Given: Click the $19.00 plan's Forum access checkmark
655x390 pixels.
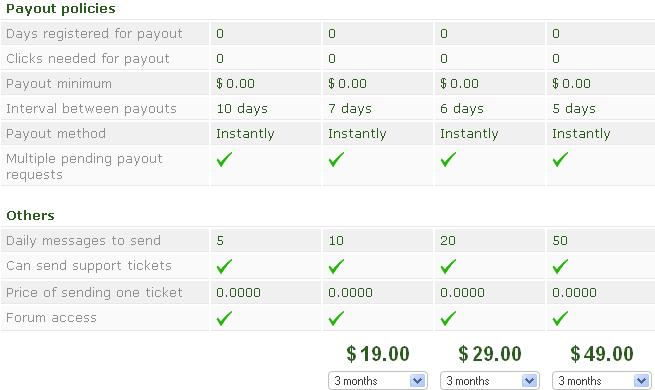Looking at the screenshot, I should tap(336, 318).
